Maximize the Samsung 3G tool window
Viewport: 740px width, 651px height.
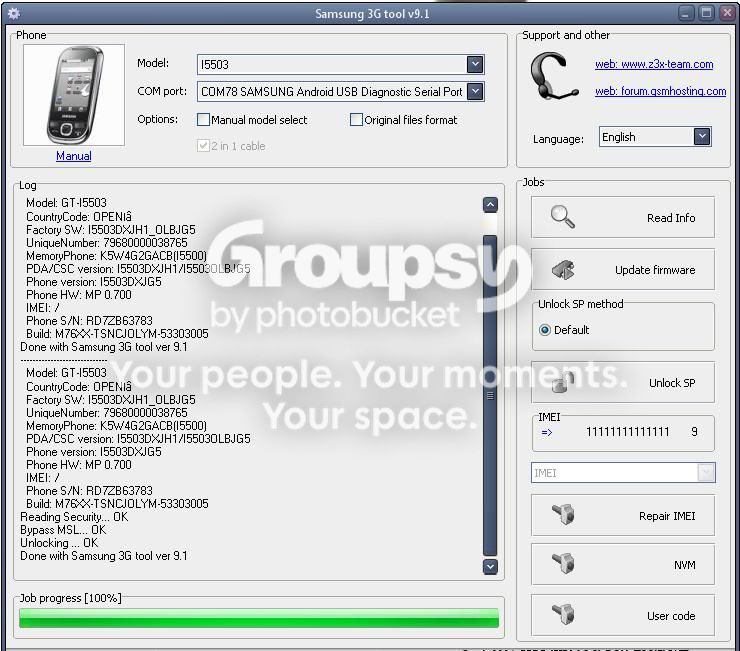pyautogui.click(x=706, y=13)
